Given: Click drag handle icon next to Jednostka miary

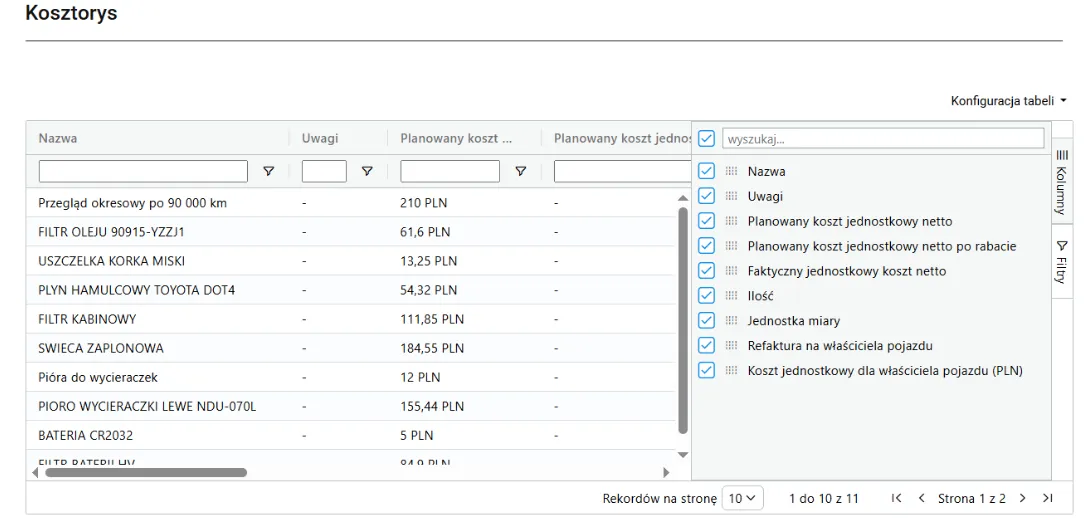Looking at the screenshot, I should [x=731, y=321].
